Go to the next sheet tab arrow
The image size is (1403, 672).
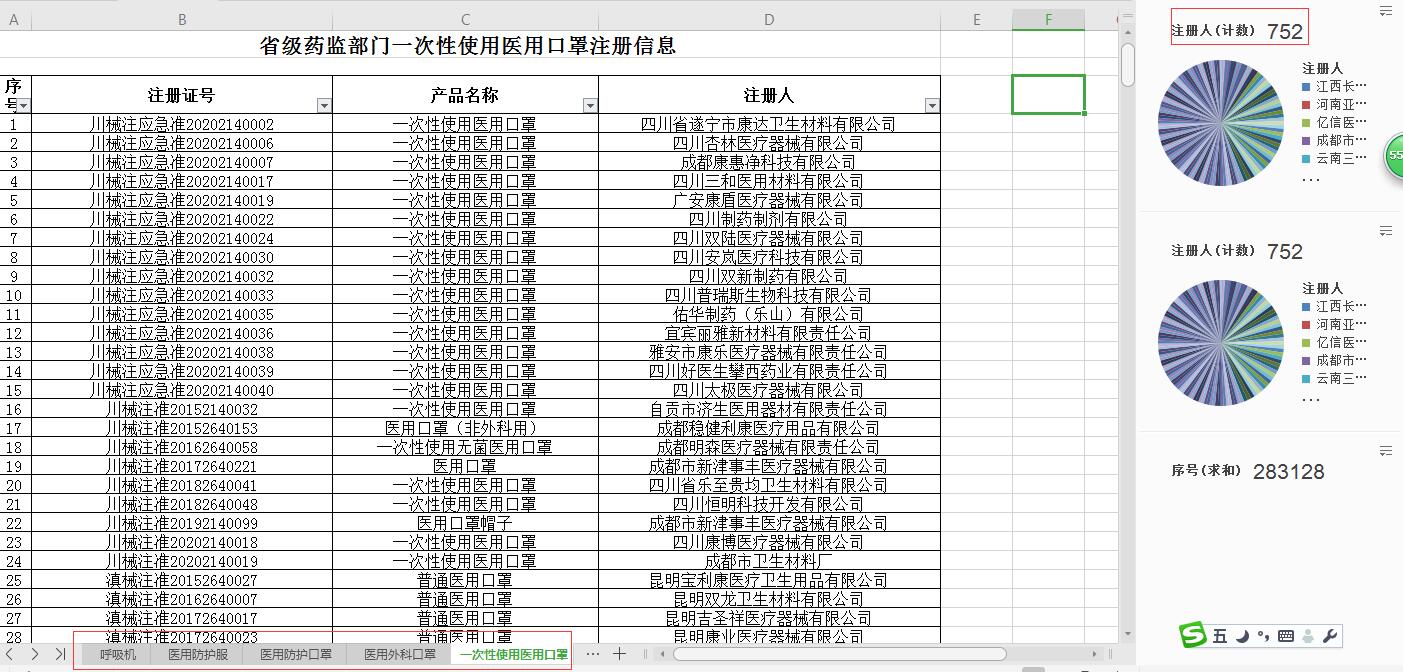35,654
